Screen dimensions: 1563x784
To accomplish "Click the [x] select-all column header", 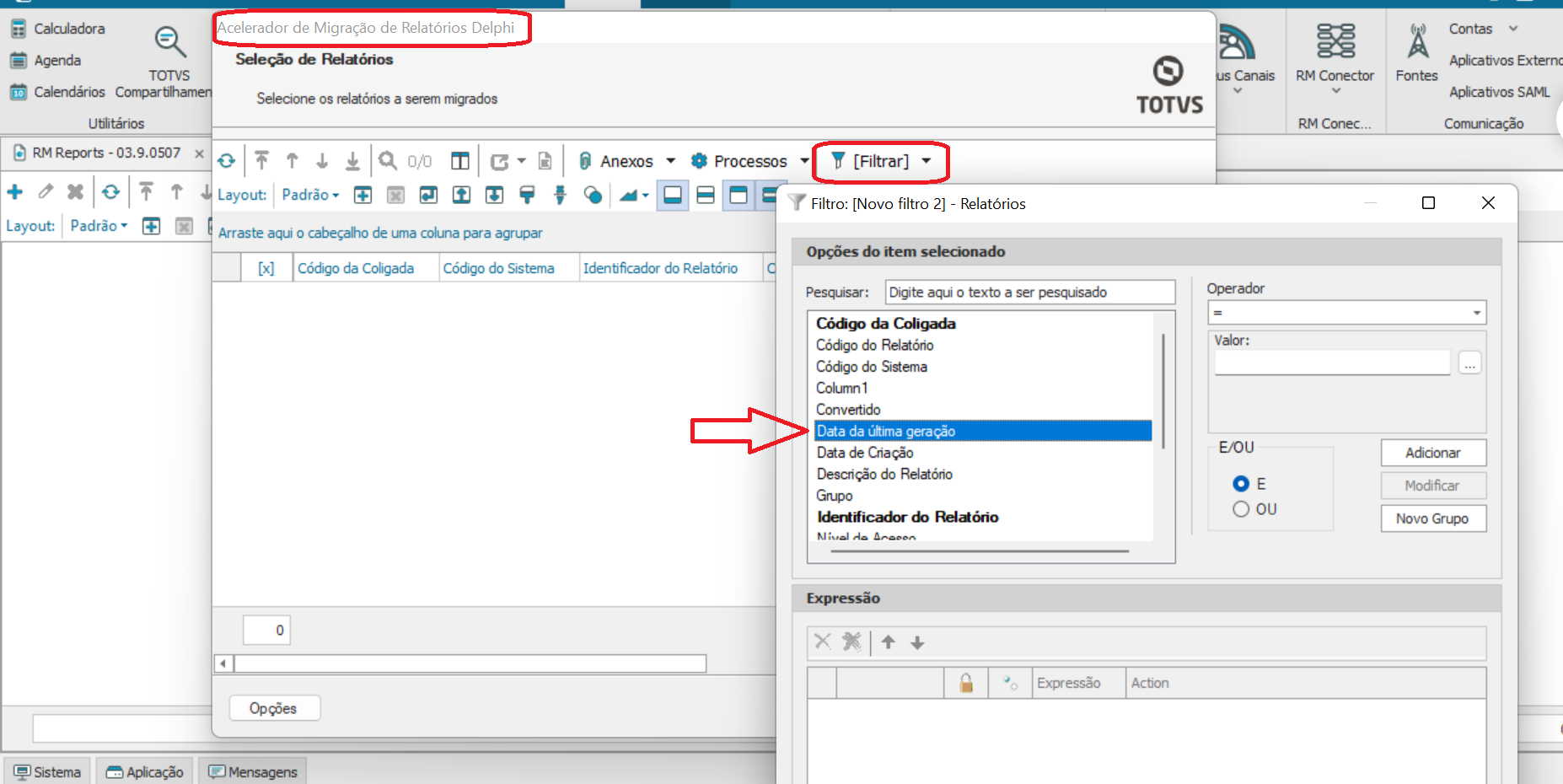I will click(x=266, y=268).
